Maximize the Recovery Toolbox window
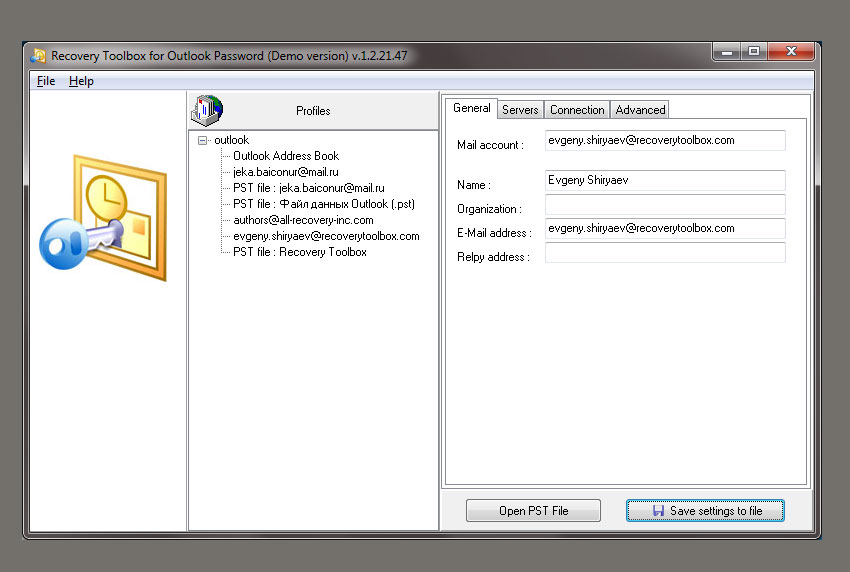 [754, 52]
